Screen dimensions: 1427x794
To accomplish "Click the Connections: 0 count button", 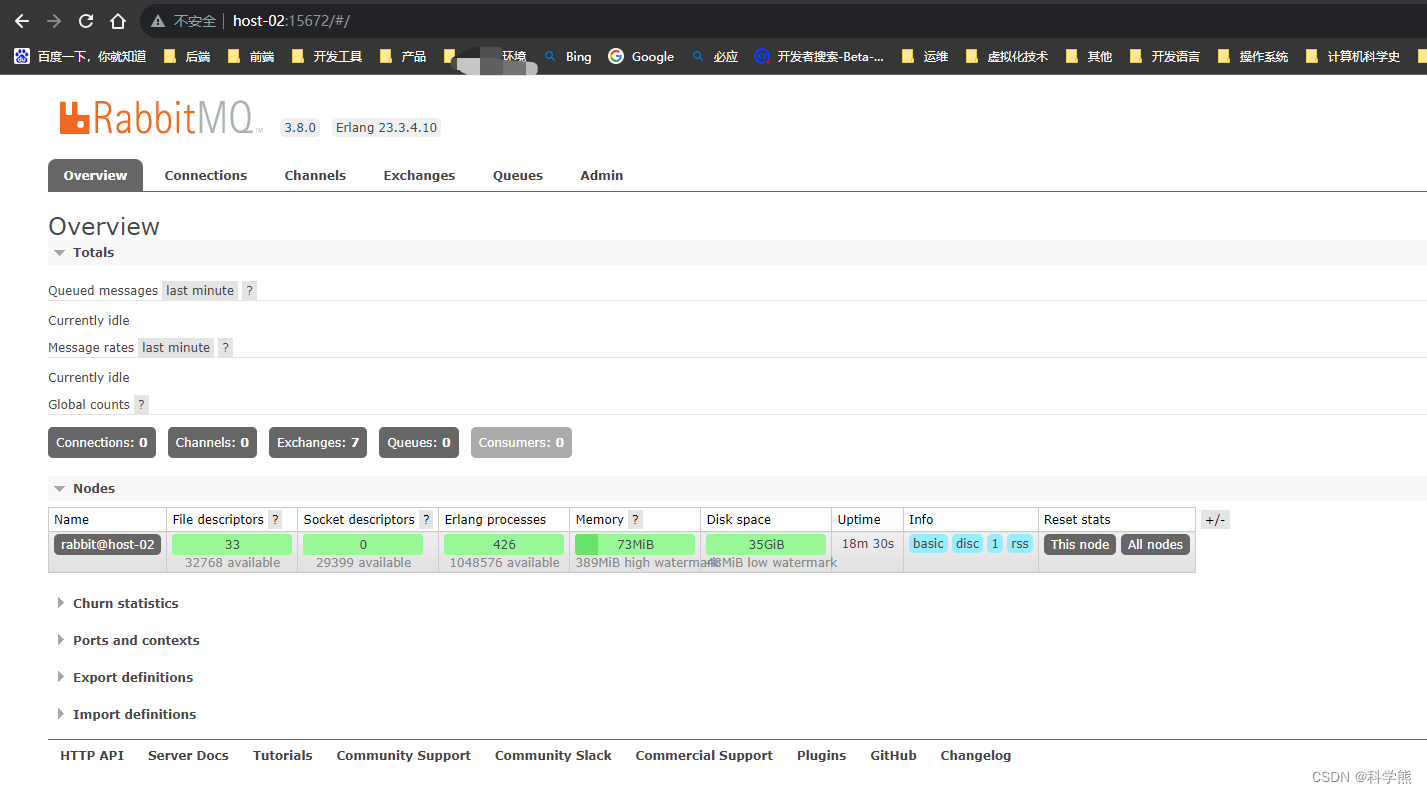I will point(102,443).
